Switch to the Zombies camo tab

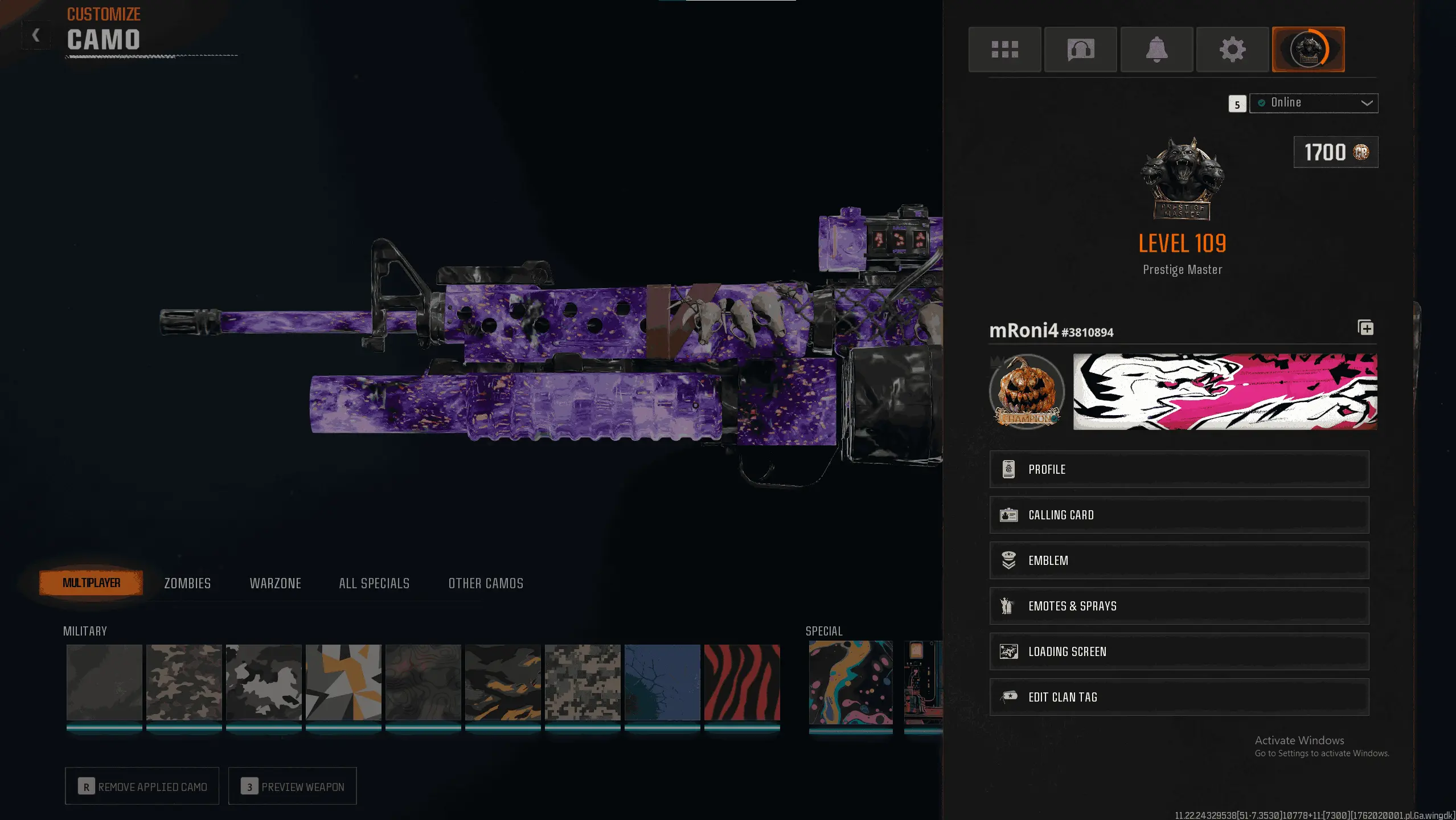(187, 583)
